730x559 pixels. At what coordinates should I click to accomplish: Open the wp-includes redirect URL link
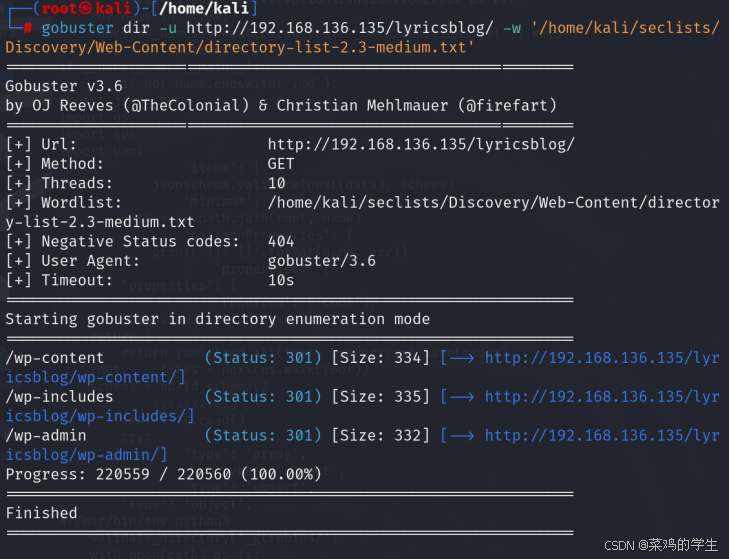click(x=602, y=397)
